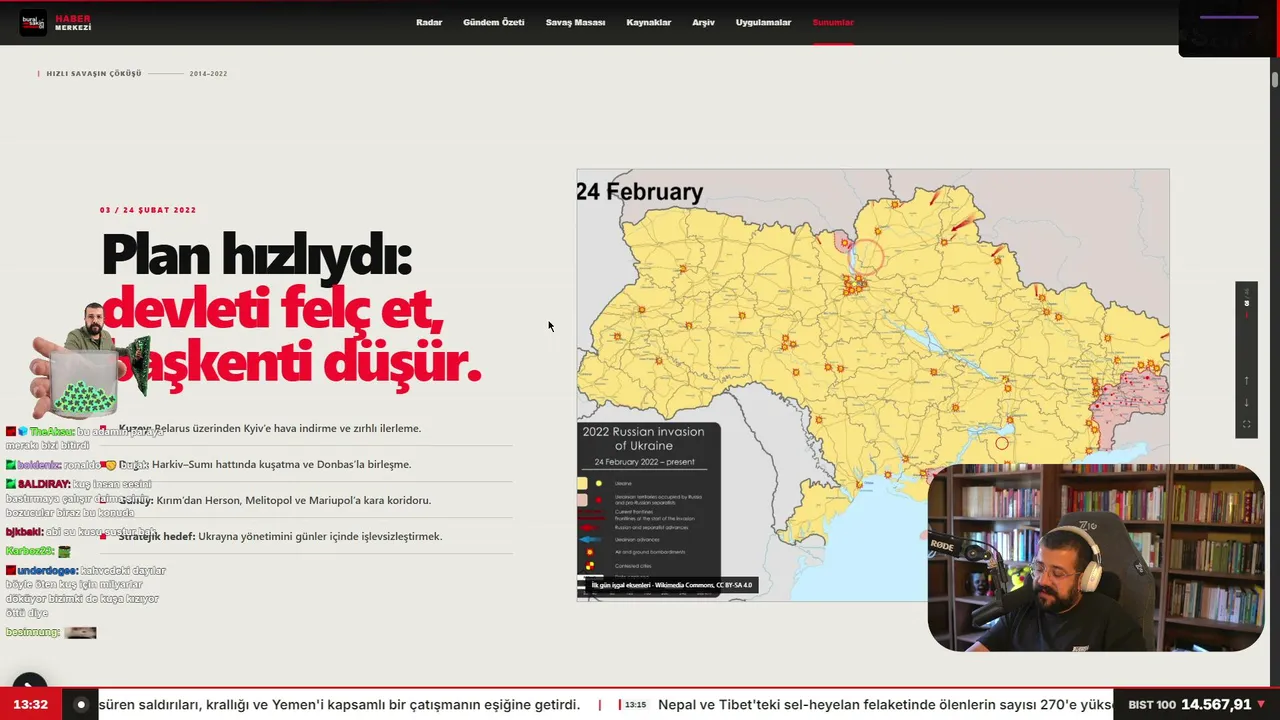Viewport: 1280px width, 720px height.
Task: Click the webcam overlay of the streamer
Action: coord(1096,558)
